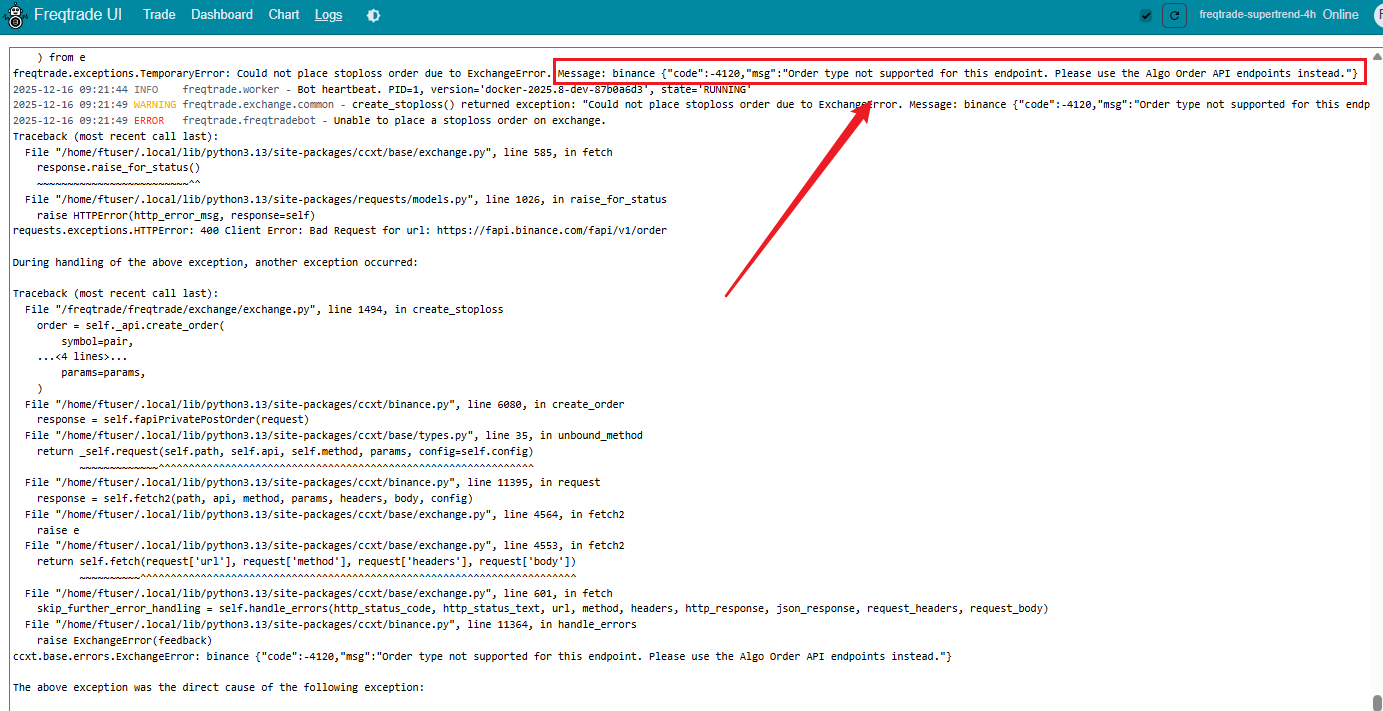
Task: Uncheck the auto-refresh checkbox
Action: (1146, 15)
